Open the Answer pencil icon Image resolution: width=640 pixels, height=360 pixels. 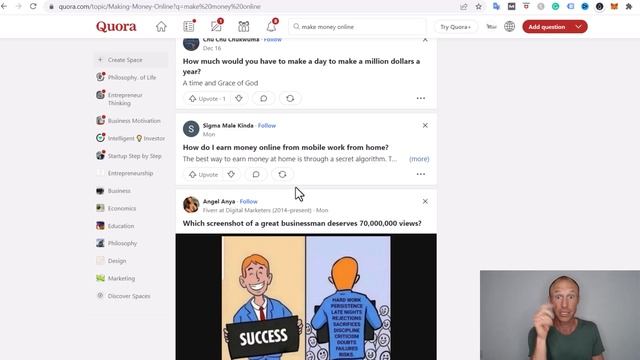click(x=216, y=27)
